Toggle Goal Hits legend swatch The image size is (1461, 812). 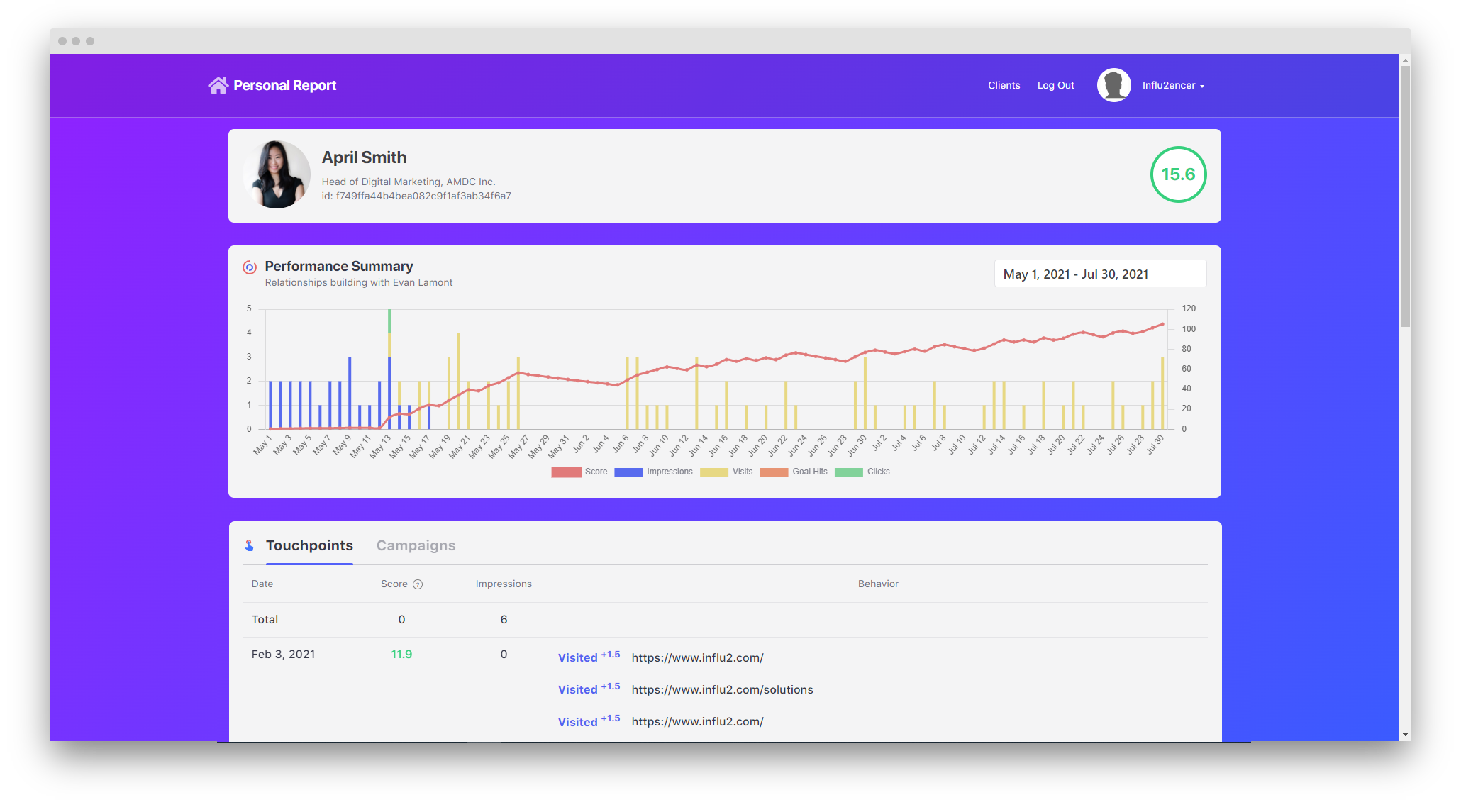tap(774, 472)
